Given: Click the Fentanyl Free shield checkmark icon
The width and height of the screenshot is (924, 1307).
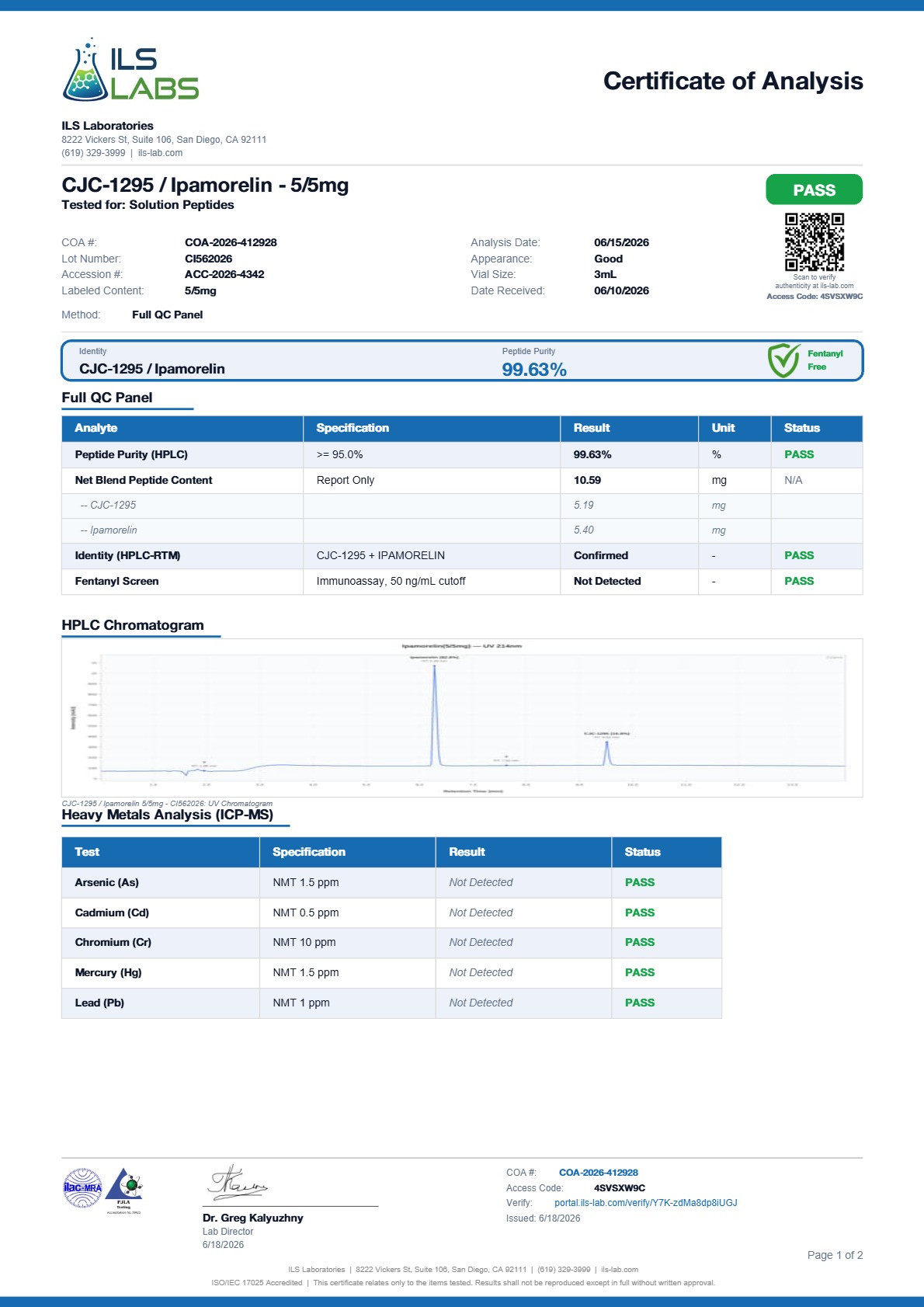Looking at the screenshot, I should click(783, 360).
